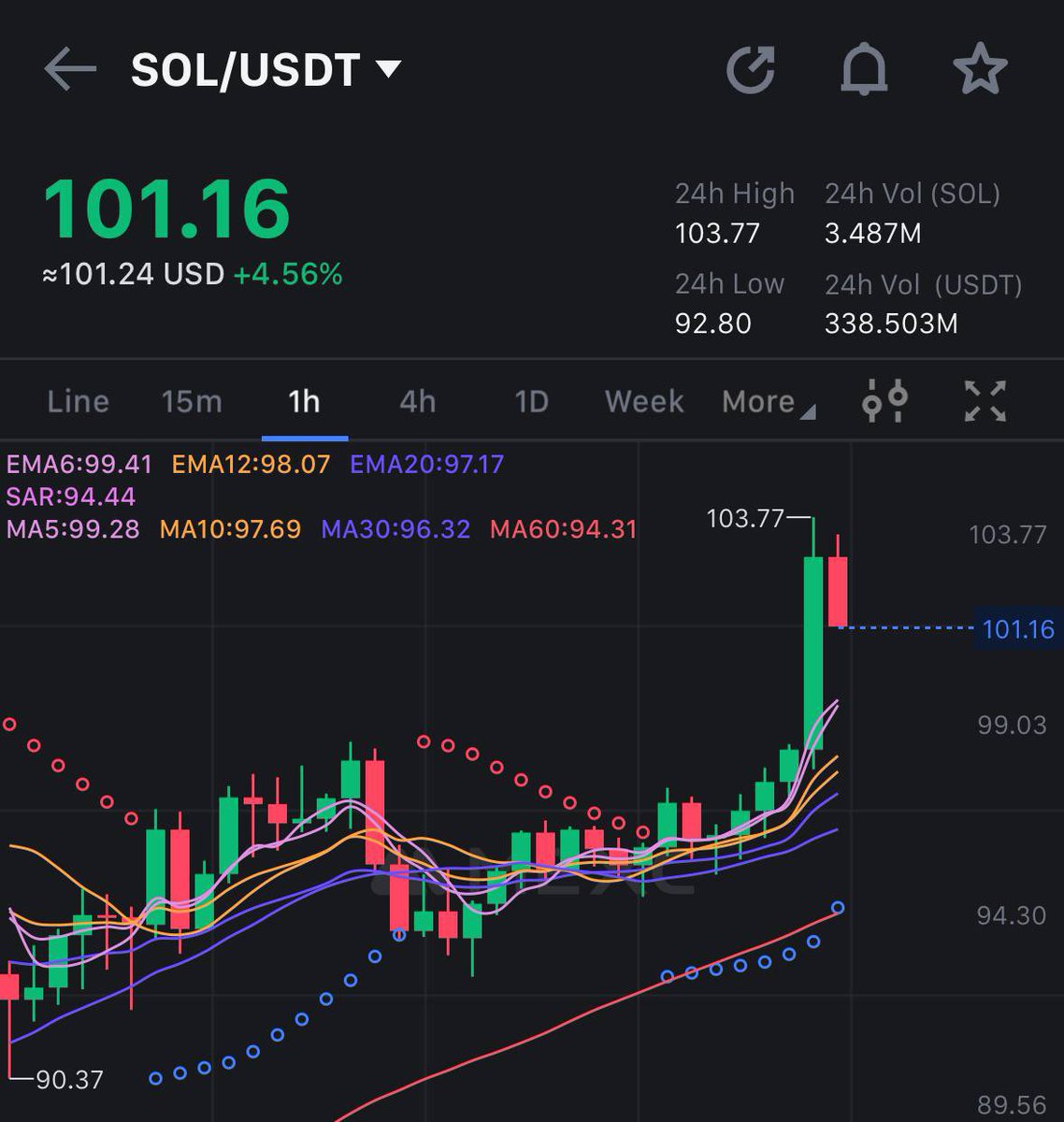
Task: Click the EMA12:98.07 indicator label
Action: [252, 465]
